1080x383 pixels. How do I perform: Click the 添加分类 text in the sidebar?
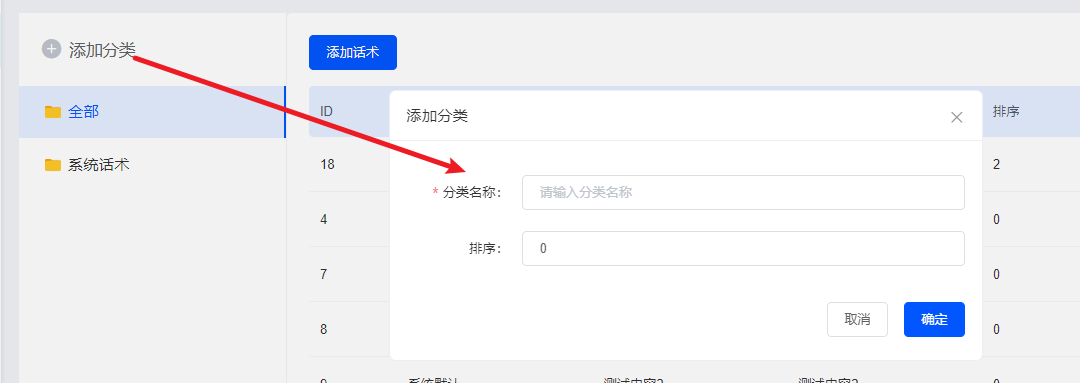tap(102, 50)
